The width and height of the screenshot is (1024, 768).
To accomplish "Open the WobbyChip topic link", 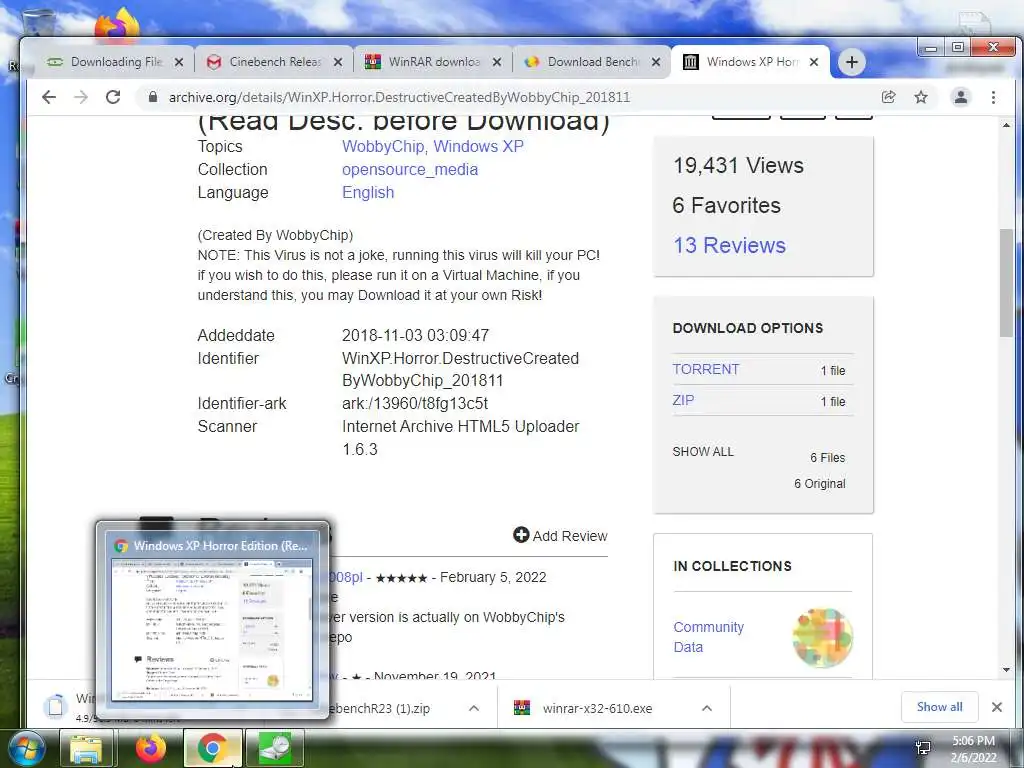I will 383,146.
